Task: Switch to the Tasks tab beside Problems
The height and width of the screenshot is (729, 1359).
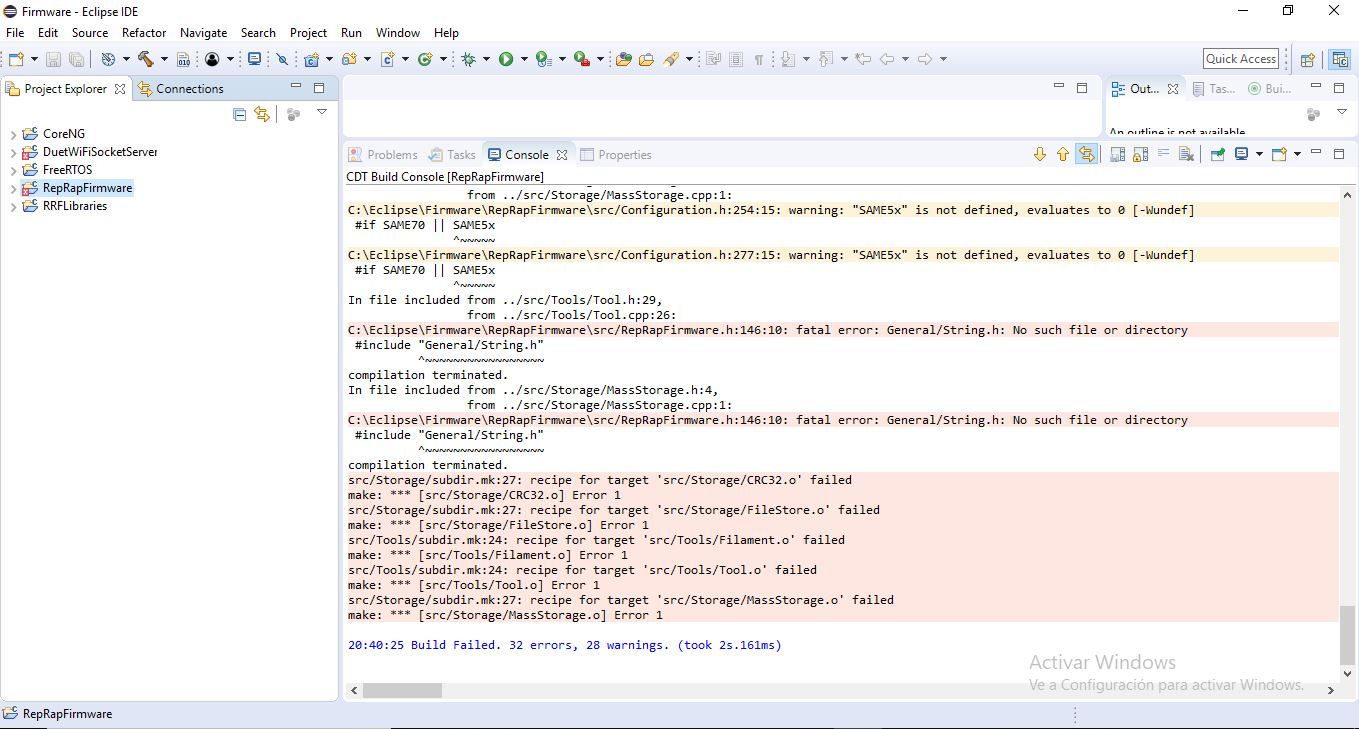Action: coord(452,155)
